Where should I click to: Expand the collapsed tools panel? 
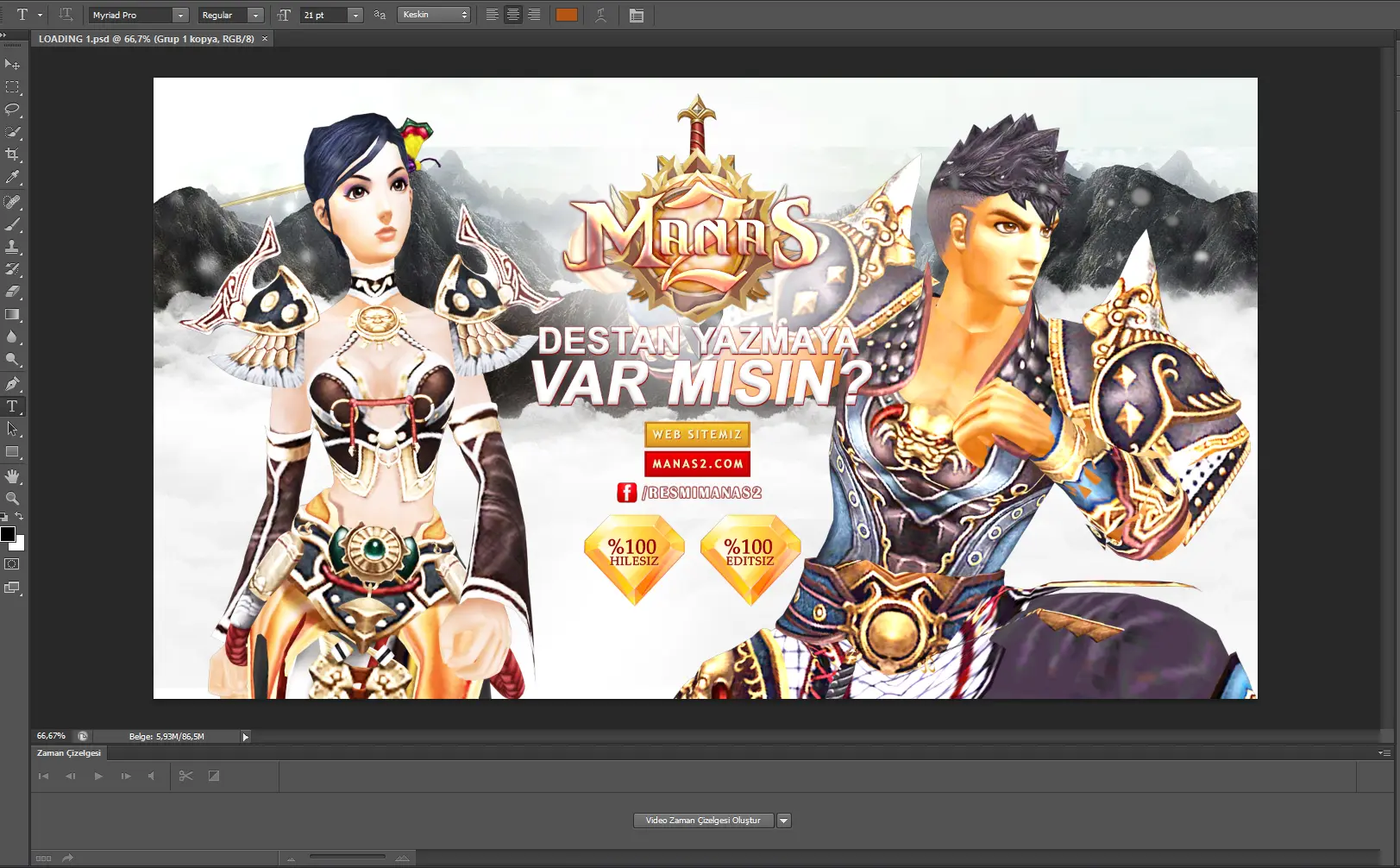coord(3,35)
